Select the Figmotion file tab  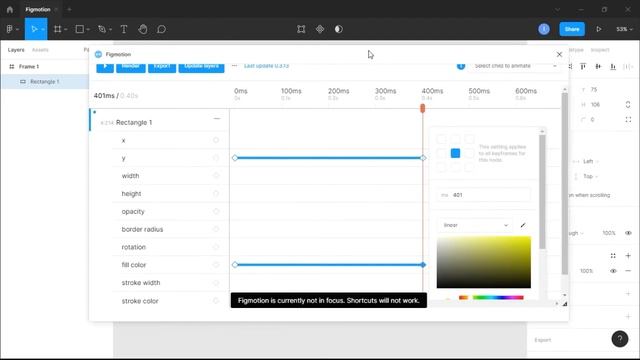tap(38, 9)
